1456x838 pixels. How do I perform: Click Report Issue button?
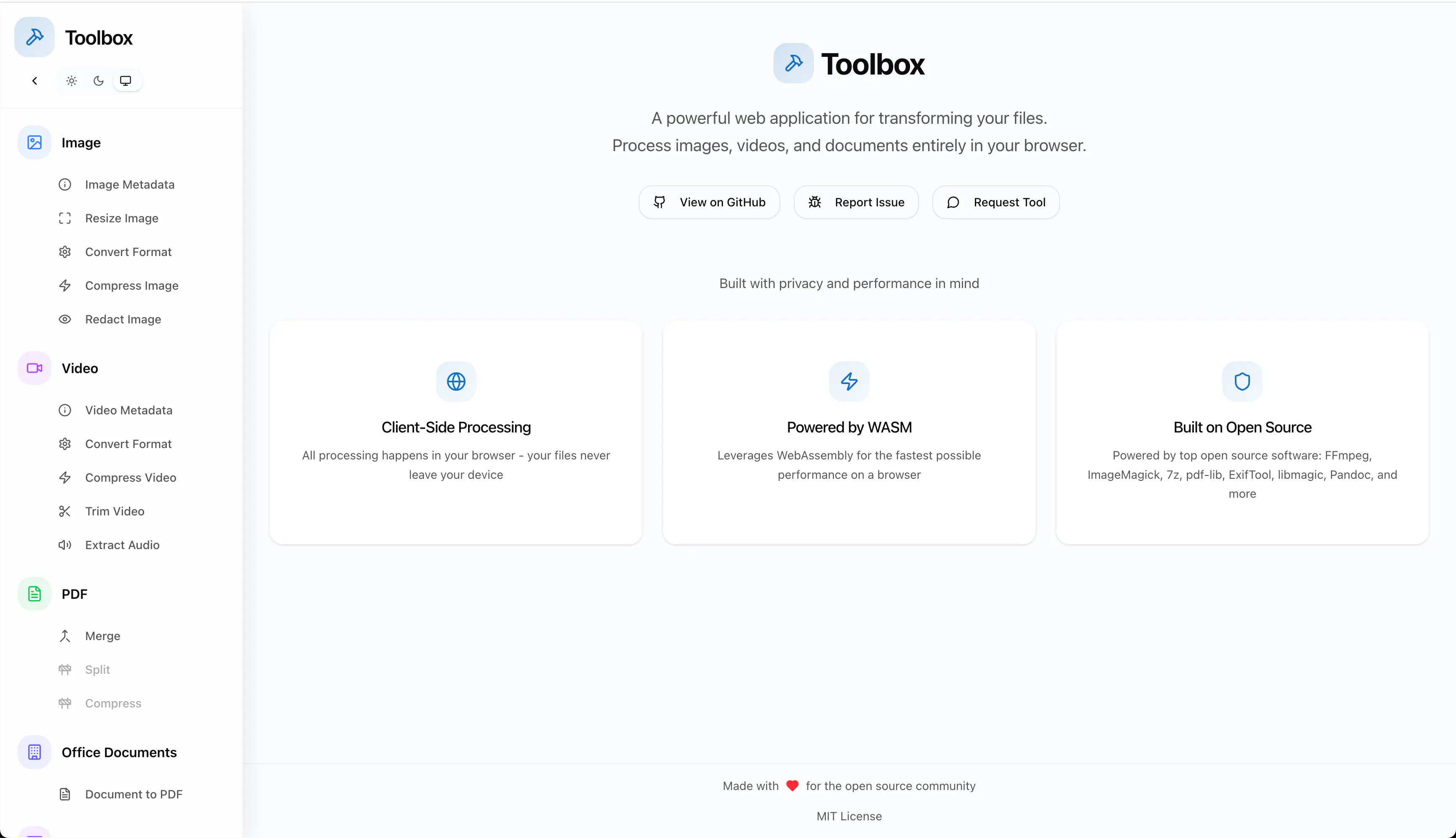point(856,202)
